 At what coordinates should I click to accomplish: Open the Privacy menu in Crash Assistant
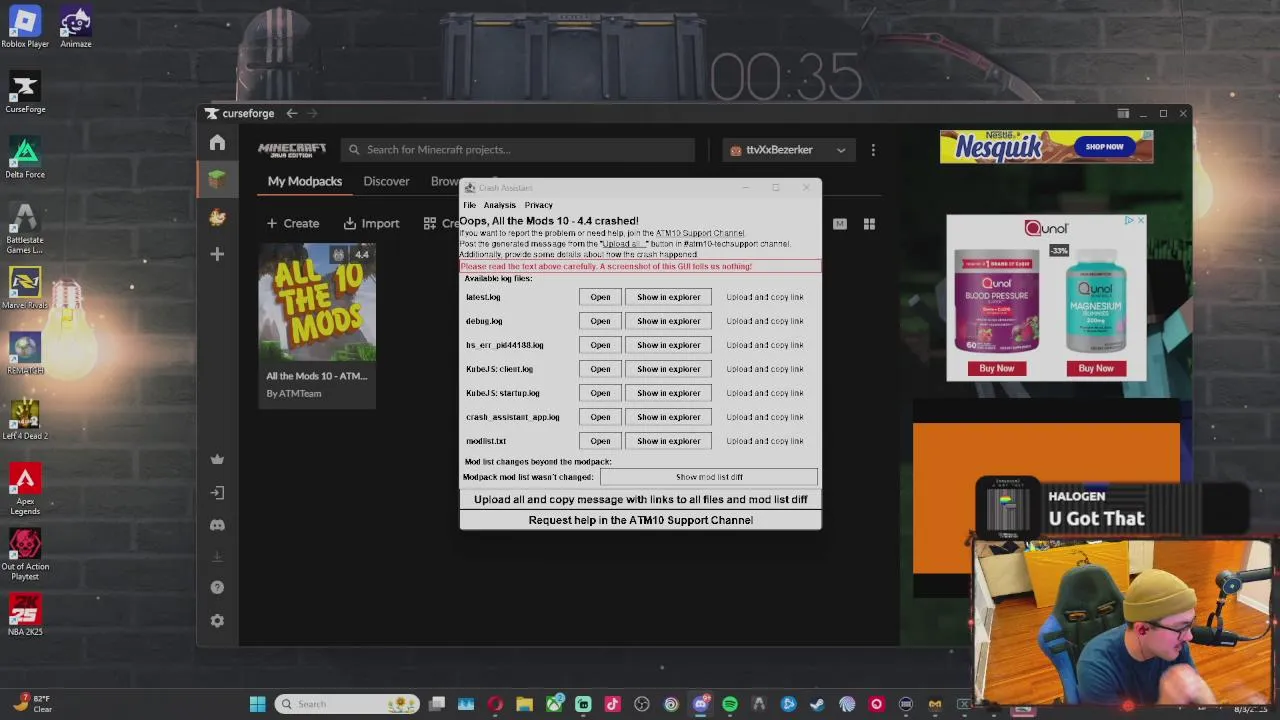click(538, 205)
